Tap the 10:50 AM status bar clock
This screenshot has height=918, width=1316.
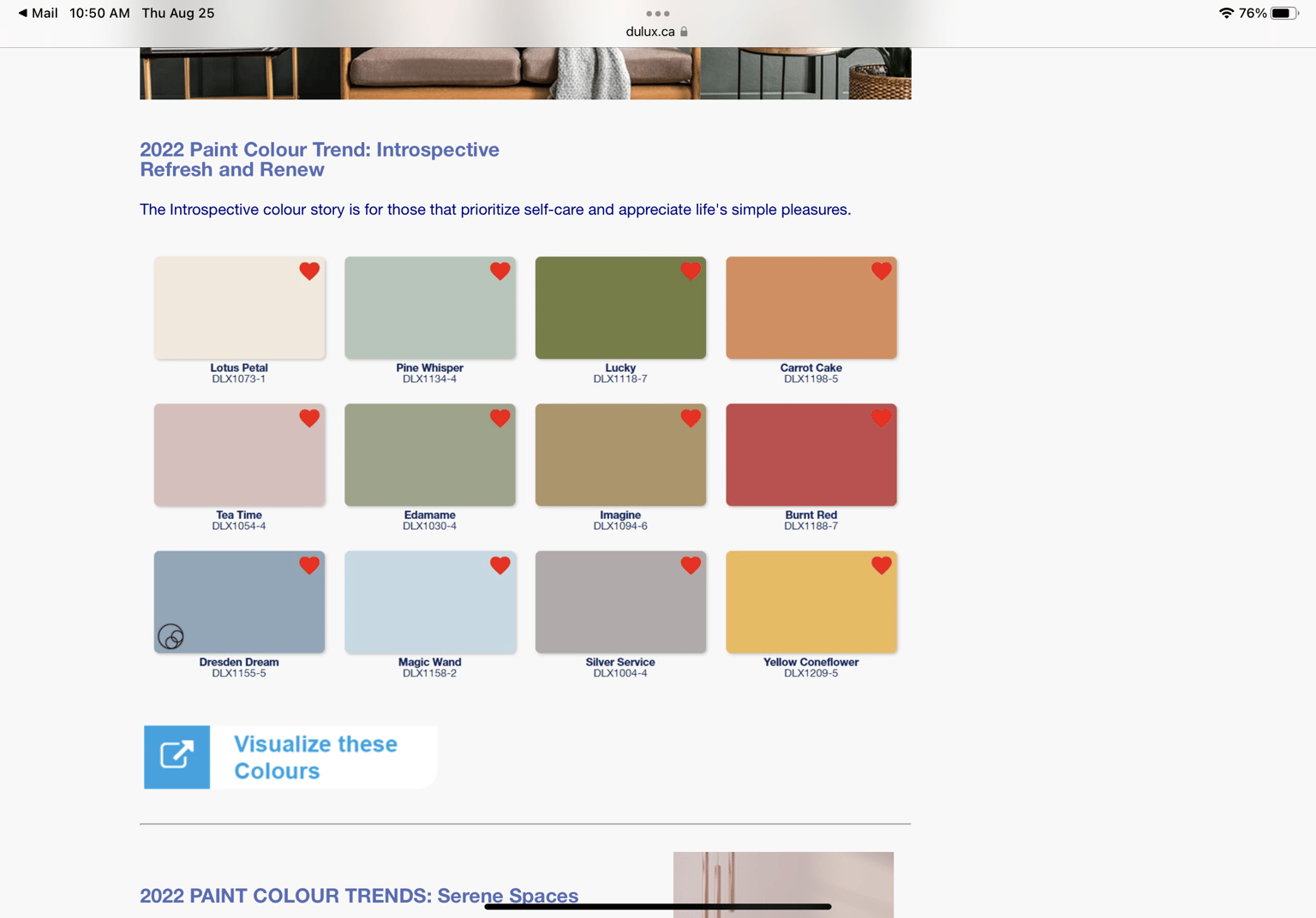coord(99,13)
